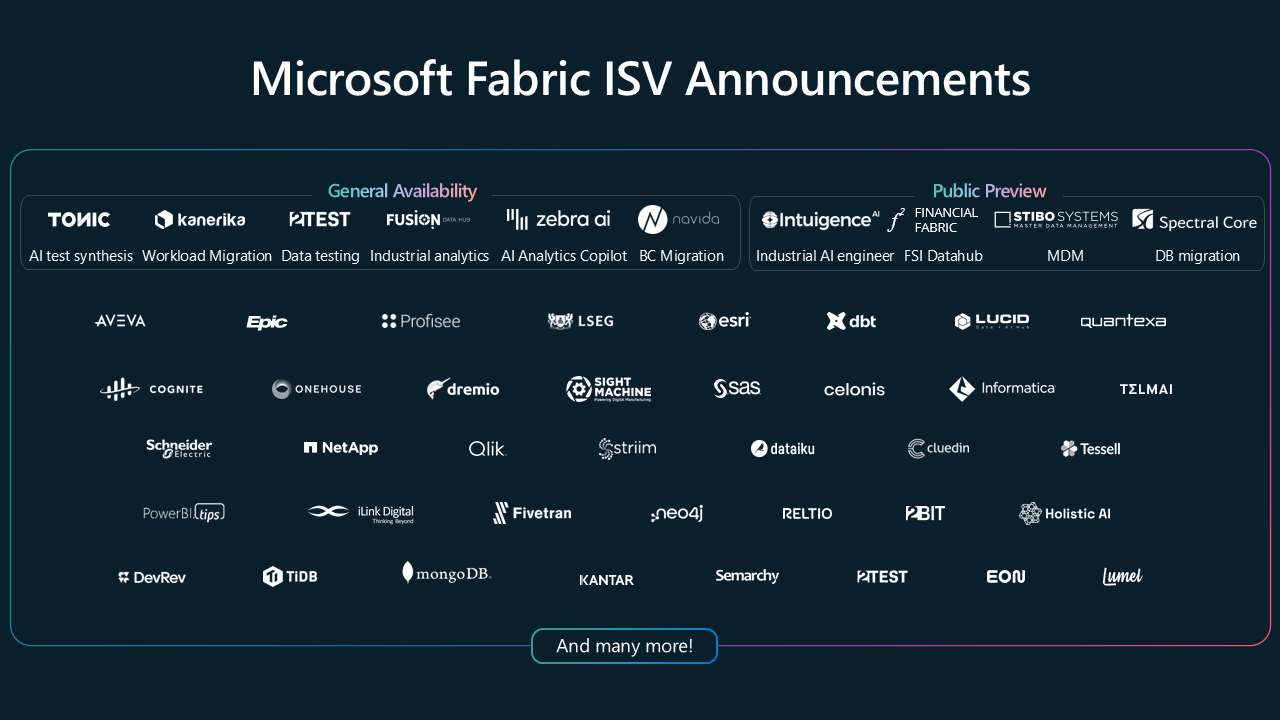1280x720 pixels.
Task: Click the Stibo Systems MDM logo
Action: click(x=1056, y=217)
